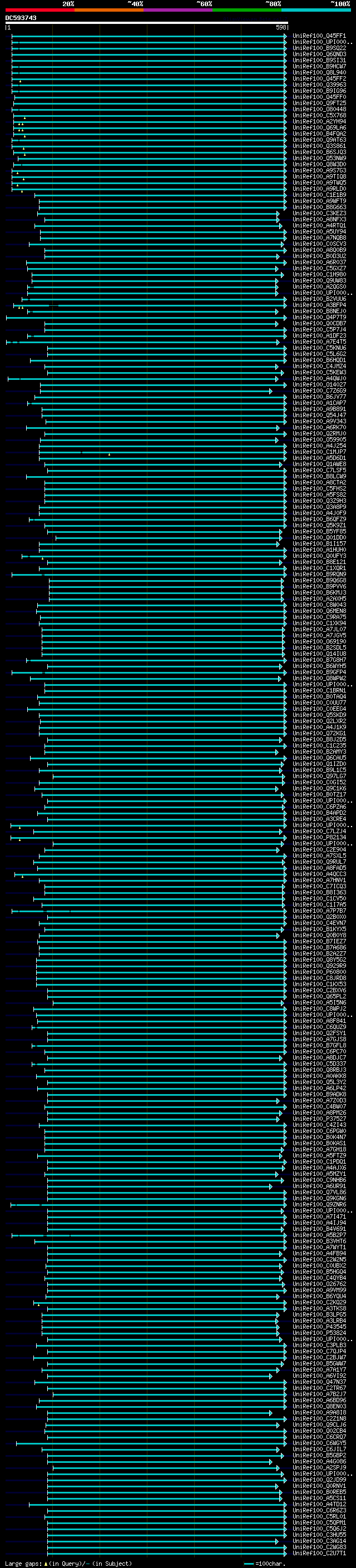Image resolution: width=356 pixels, height=1568 pixels.
Task: Open hit UniRef100_B9SQ22
Action: pos(319,48)
